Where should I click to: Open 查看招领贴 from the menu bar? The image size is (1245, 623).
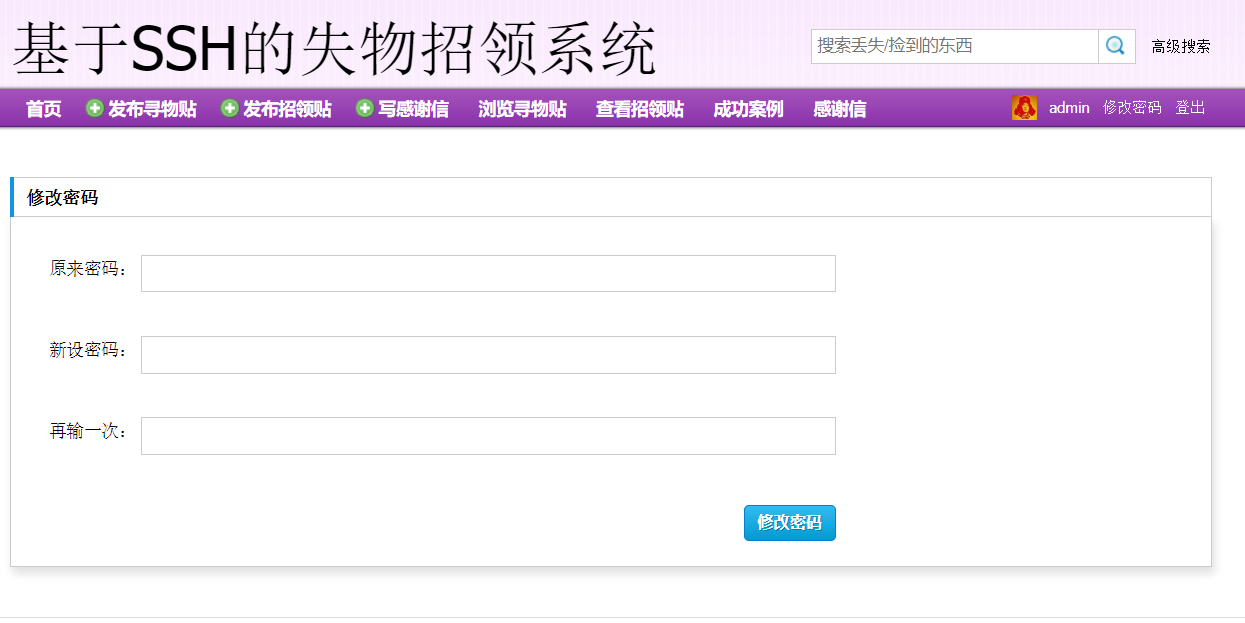pyautogui.click(x=638, y=107)
